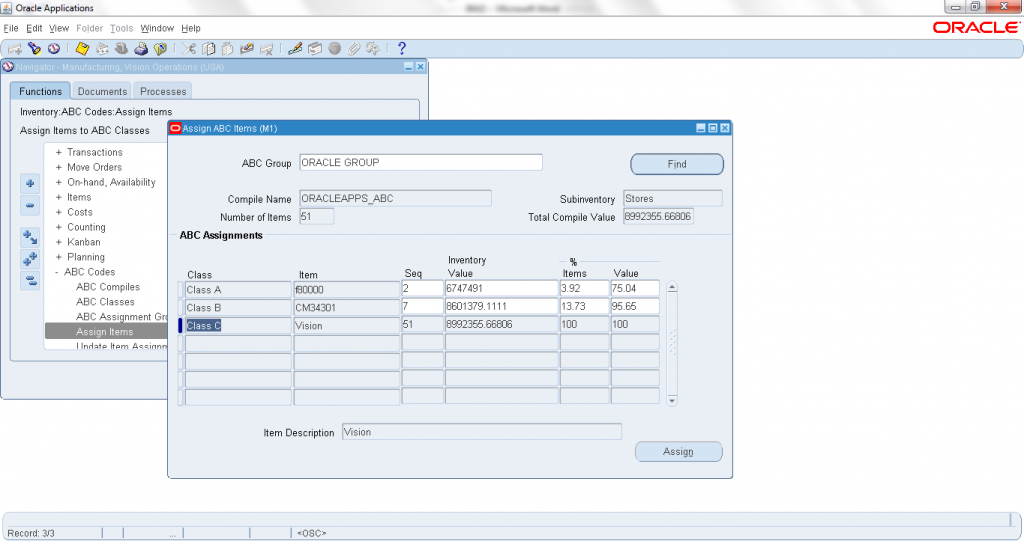Select ABC Compiles in the navigator tree
1024x544 pixels.
point(108,287)
